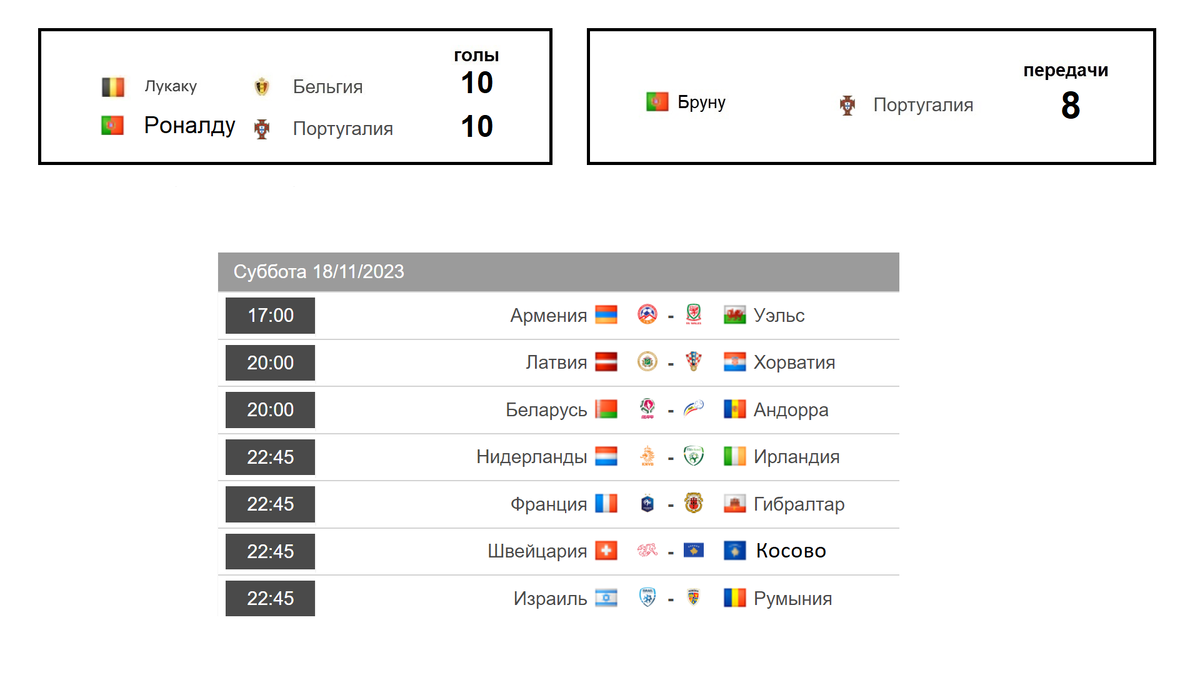Click the Croatia flag beside Хорватия
The height and width of the screenshot is (675, 1200).
click(735, 362)
